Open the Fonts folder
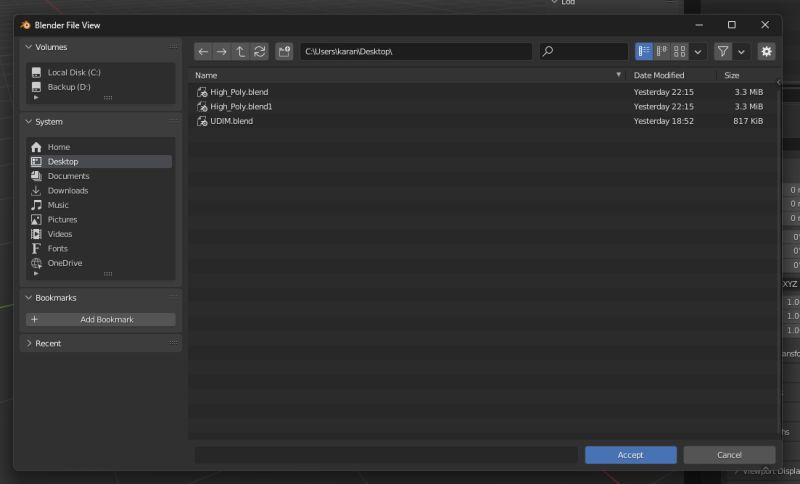The image size is (800, 484). pos(101,249)
